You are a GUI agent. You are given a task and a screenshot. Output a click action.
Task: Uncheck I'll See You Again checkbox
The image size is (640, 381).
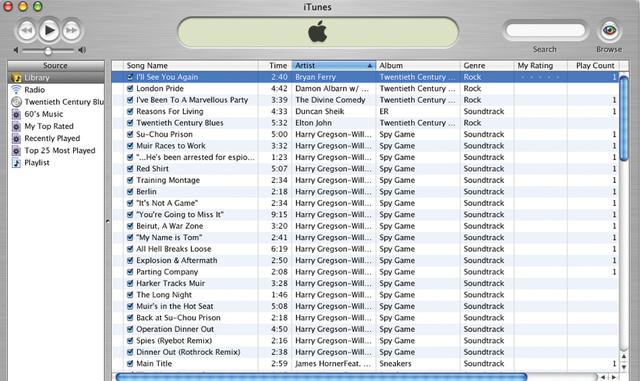(130, 77)
